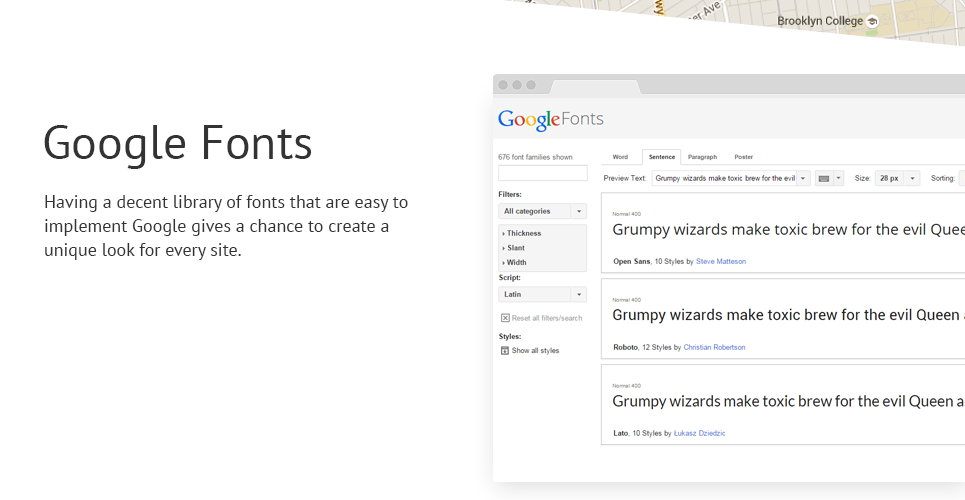This screenshot has width=965, height=500.
Task: Click the Open Sans preview sentence
Action: click(x=788, y=230)
